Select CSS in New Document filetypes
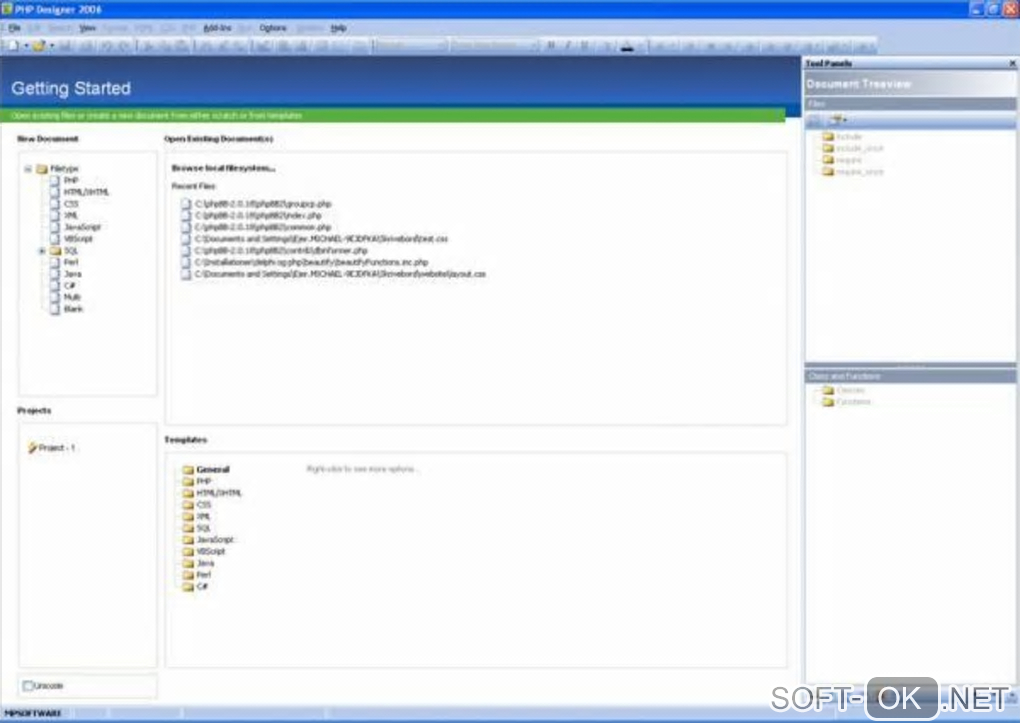The image size is (1020, 723). (x=71, y=204)
